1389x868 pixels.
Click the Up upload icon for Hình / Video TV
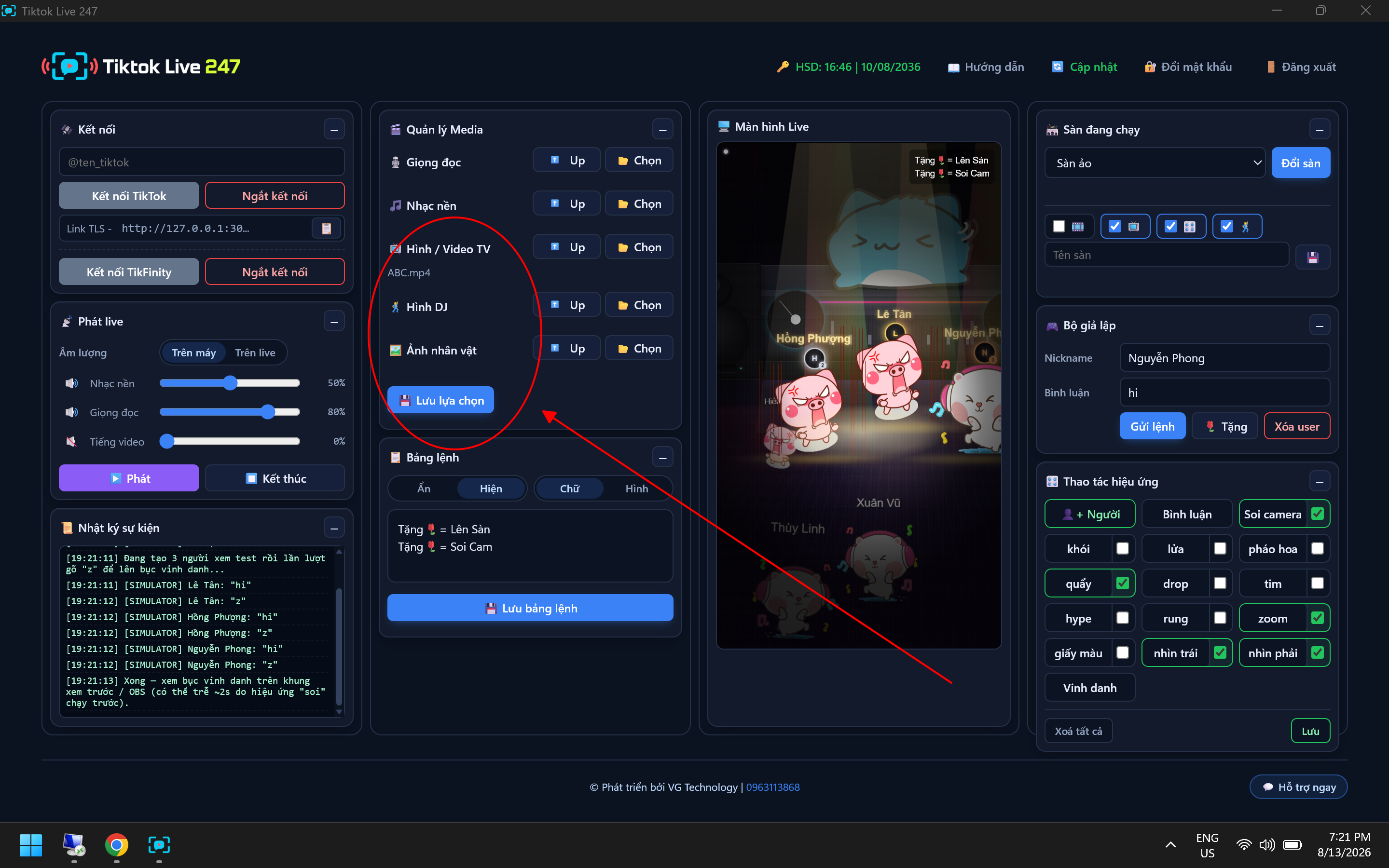555,247
